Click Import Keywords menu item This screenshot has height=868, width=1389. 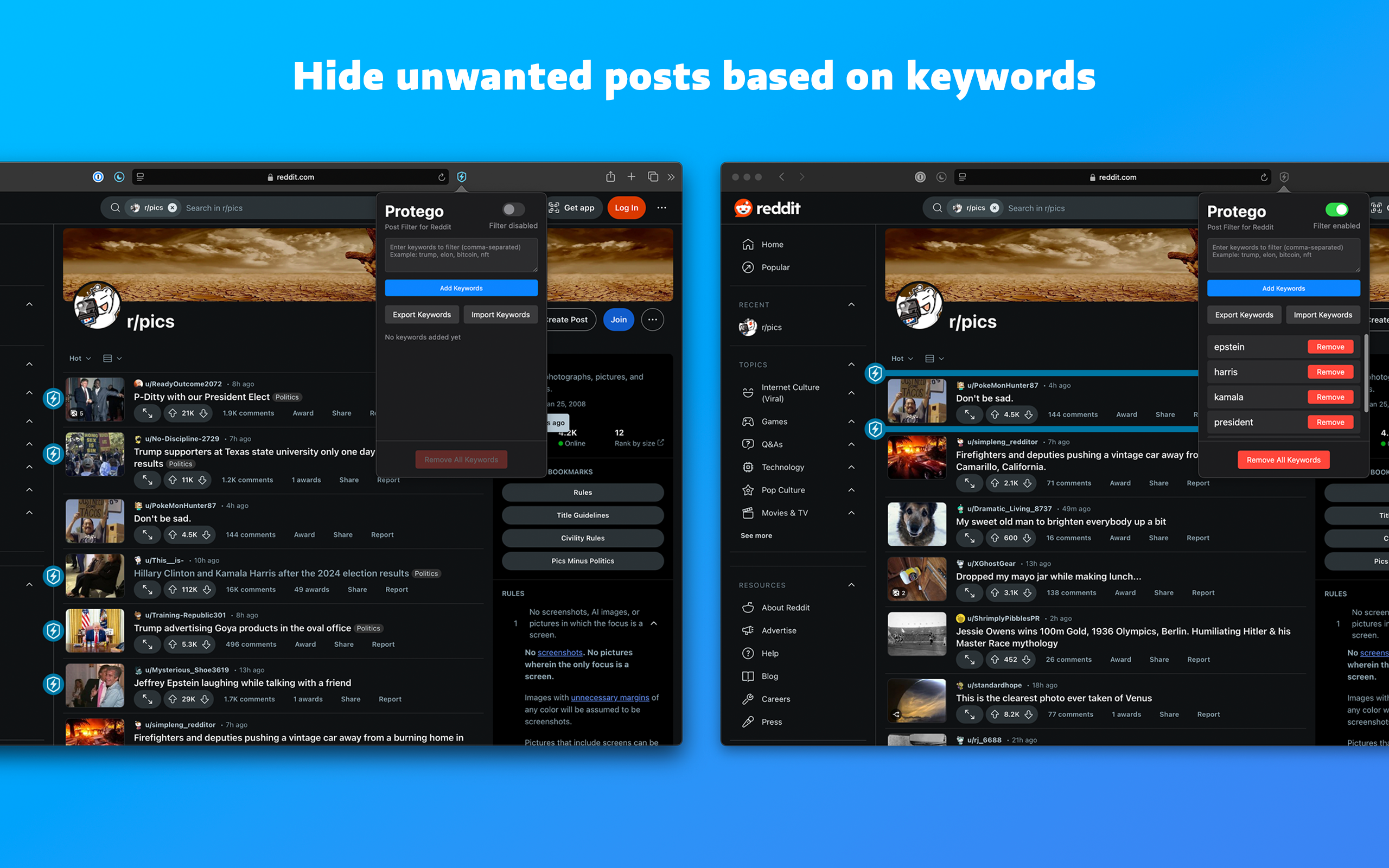click(500, 315)
